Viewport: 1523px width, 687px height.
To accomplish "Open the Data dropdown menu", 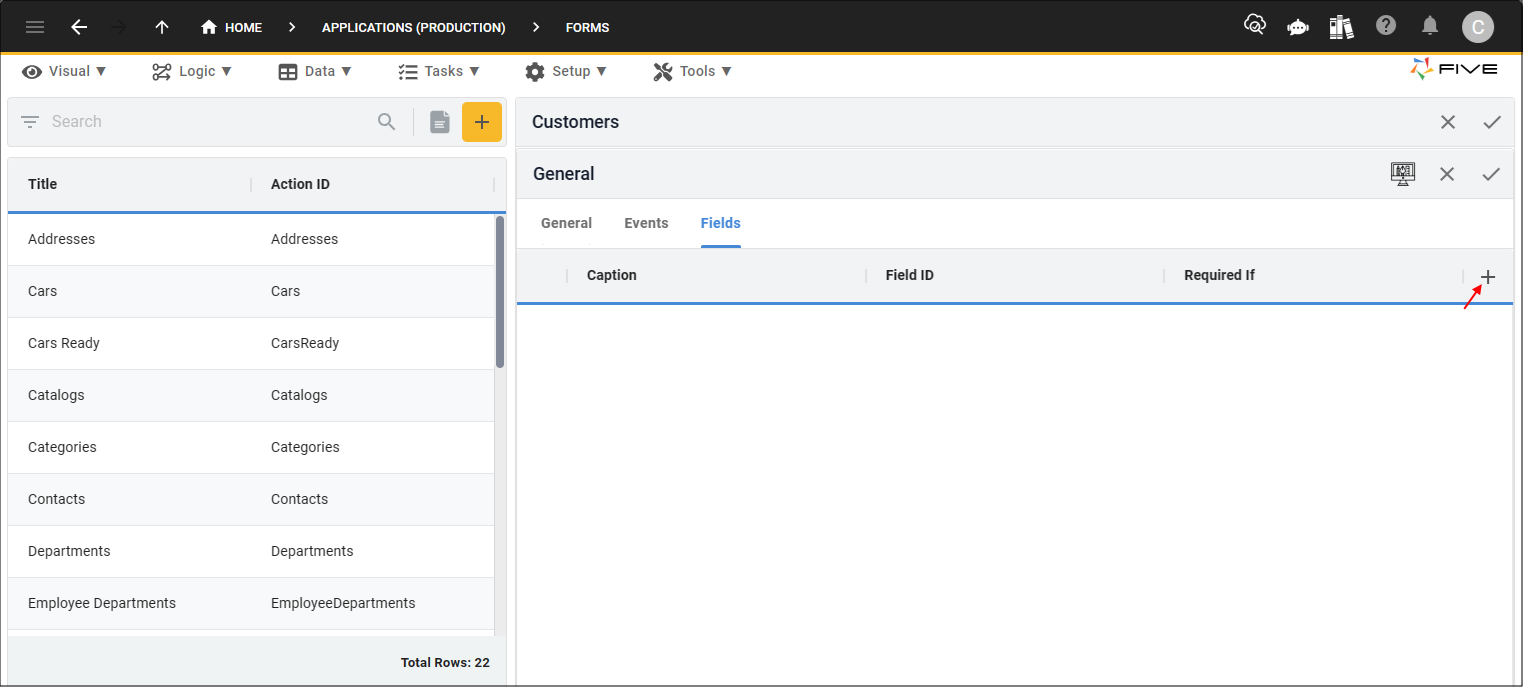I will (x=315, y=71).
